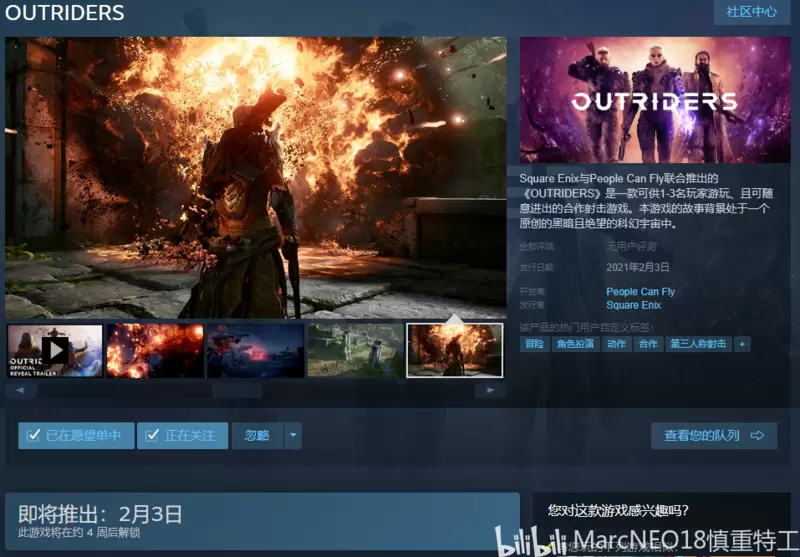Image resolution: width=800 pixels, height=557 pixels.
Task: Select the fourth green ruins screenshot thumbnail
Action: click(355, 351)
